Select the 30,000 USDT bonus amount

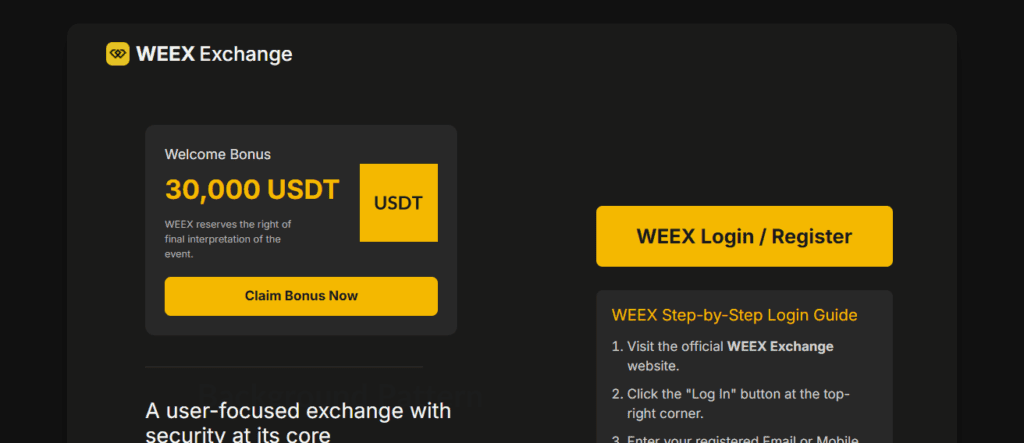tap(252, 189)
